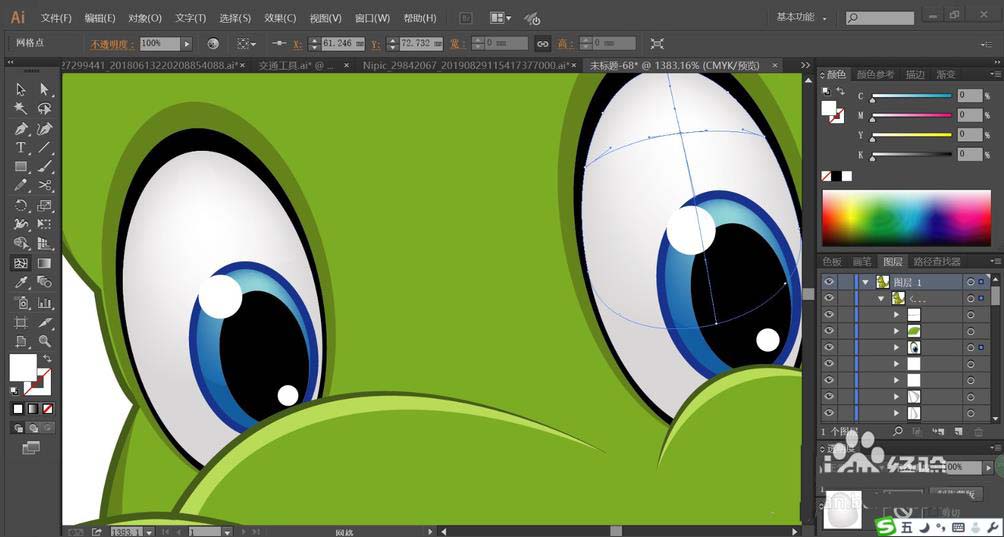This screenshot has width=1004, height=537.
Task: Enable Color fill mode button in toolbox
Action: [x=18, y=408]
